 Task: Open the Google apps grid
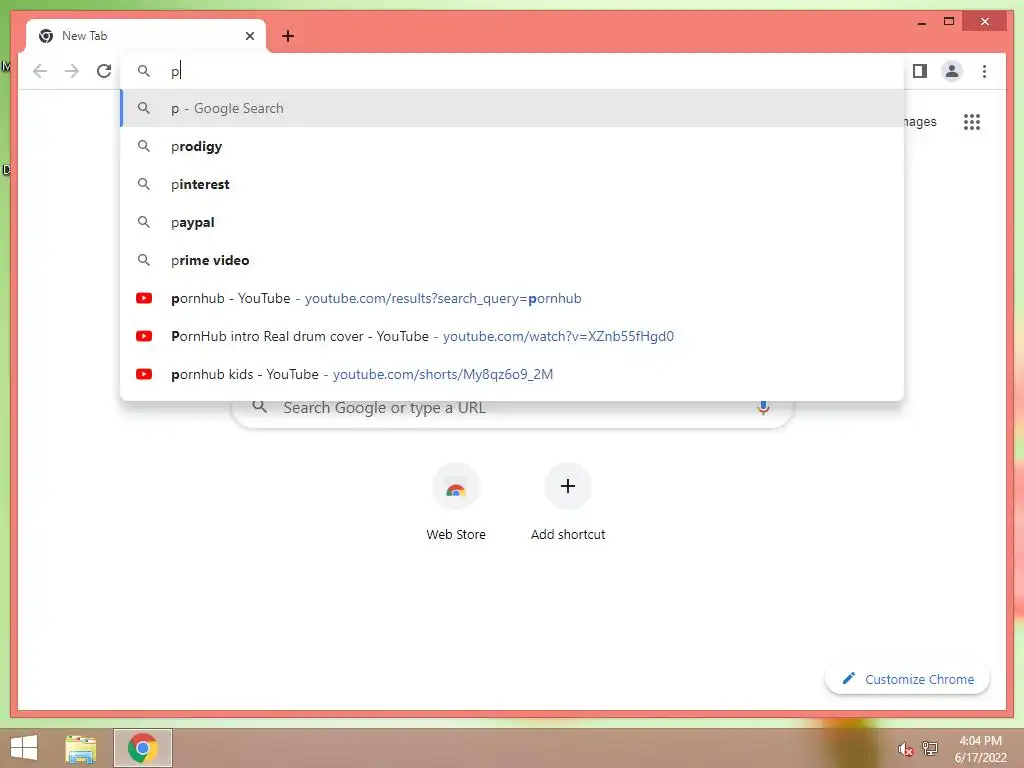[x=972, y=121]
